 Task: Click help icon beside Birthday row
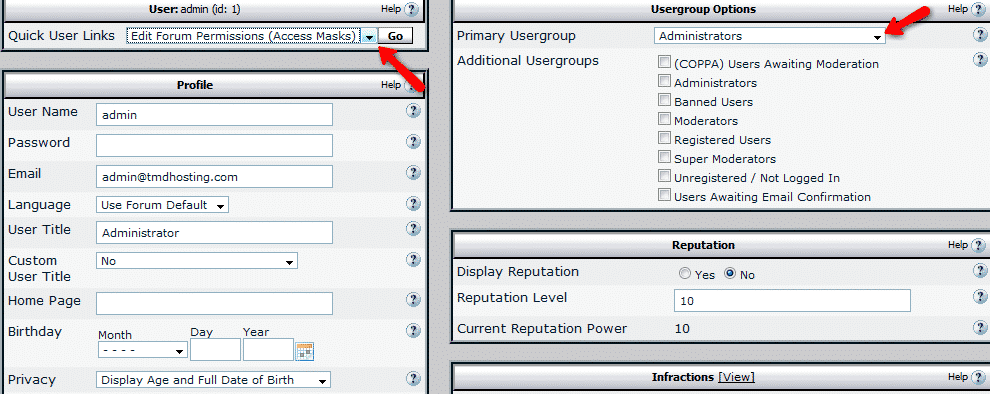pyautogui.click(x=413, y=330)
